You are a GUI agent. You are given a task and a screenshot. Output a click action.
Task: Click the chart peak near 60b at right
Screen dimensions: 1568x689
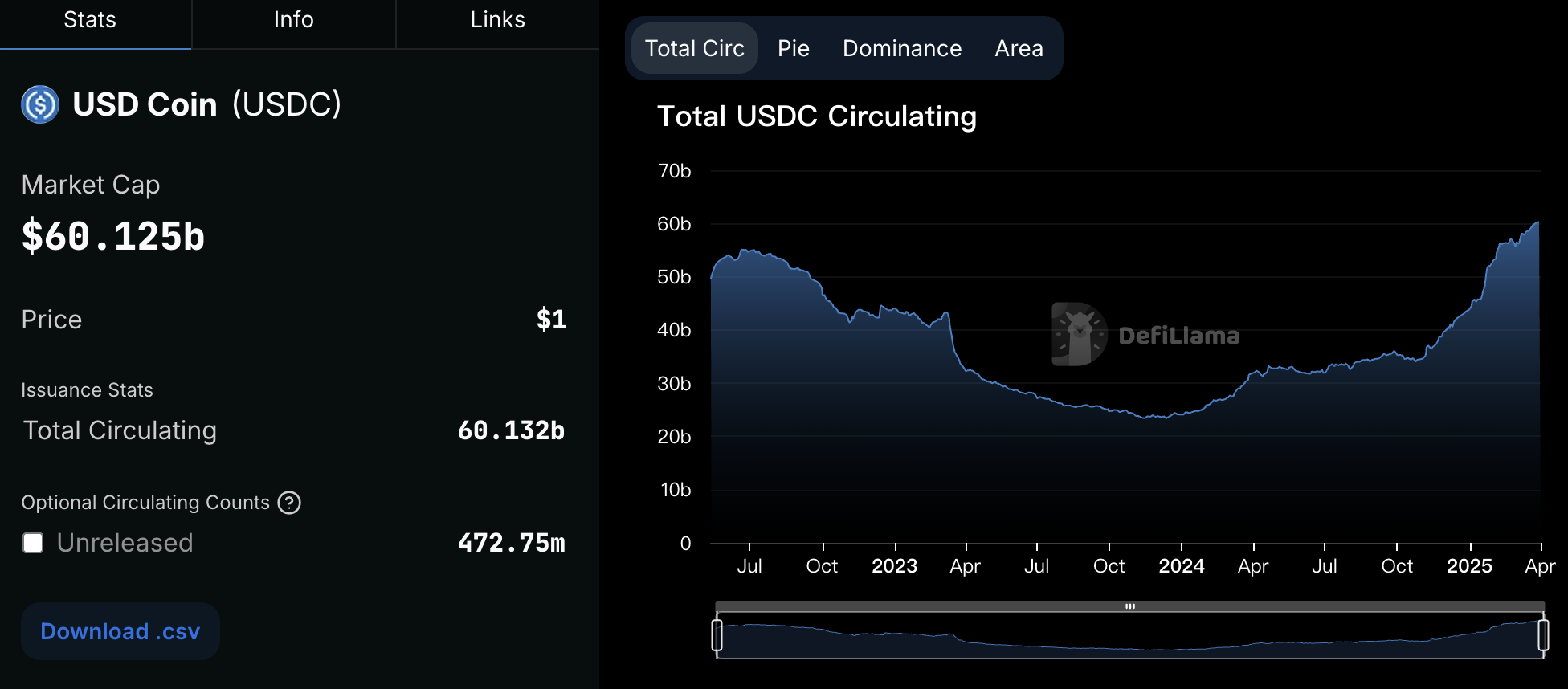point(1537,223)
